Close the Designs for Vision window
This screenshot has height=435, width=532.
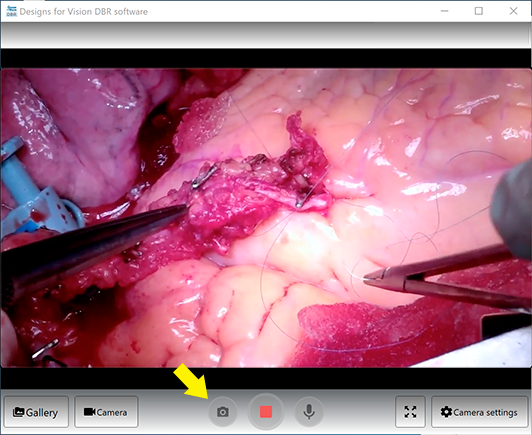[x=513, y=11]
